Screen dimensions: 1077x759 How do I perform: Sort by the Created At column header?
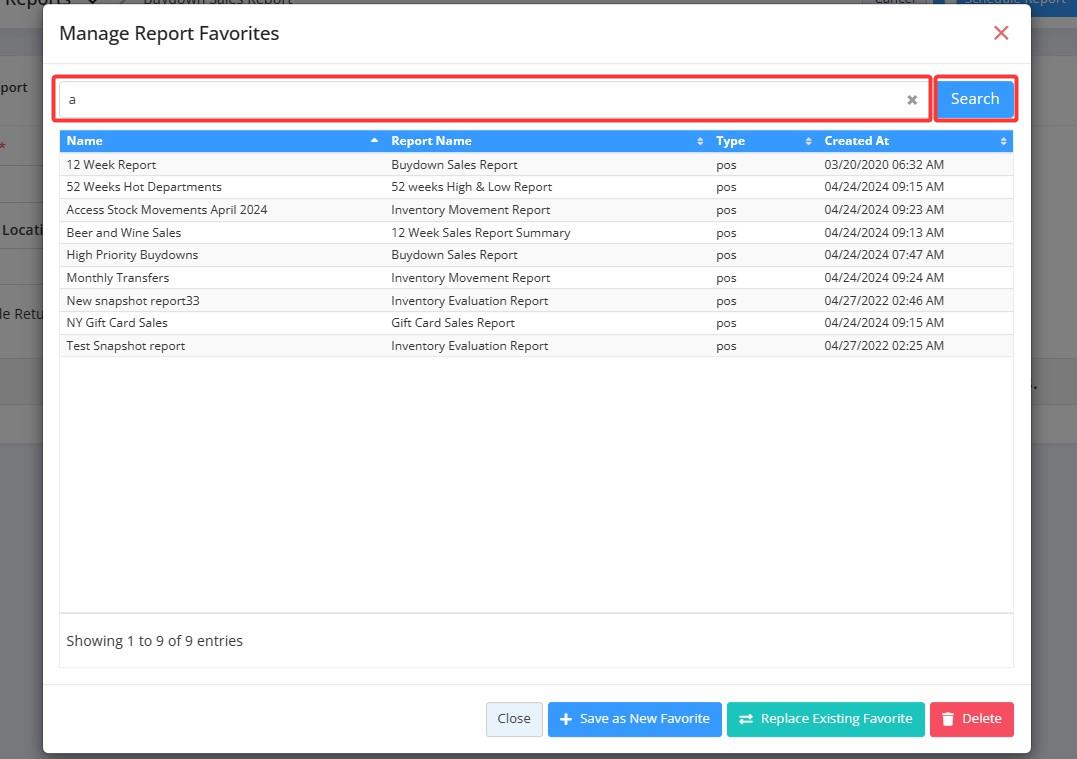pos(914,141)
